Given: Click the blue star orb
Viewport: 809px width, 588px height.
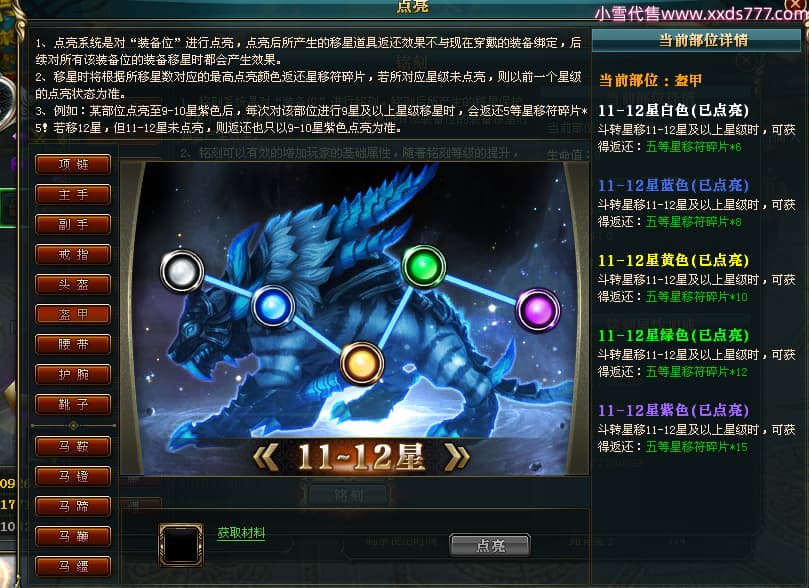Looking at the screenshot, I should [273, 307].
